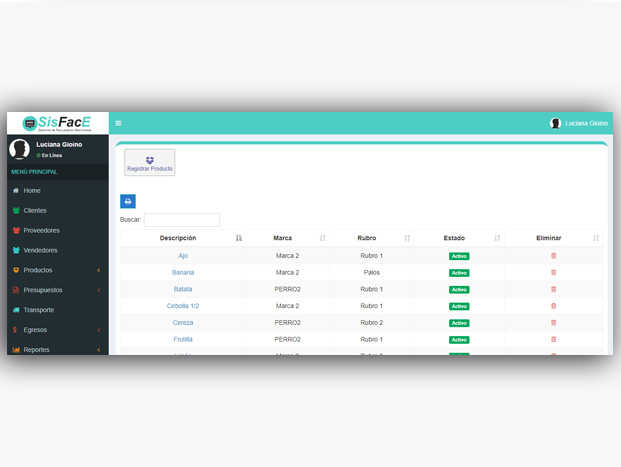
Task: Expand Productos chevron arrow
Action: pyautogui.click(x=99, y=270)
